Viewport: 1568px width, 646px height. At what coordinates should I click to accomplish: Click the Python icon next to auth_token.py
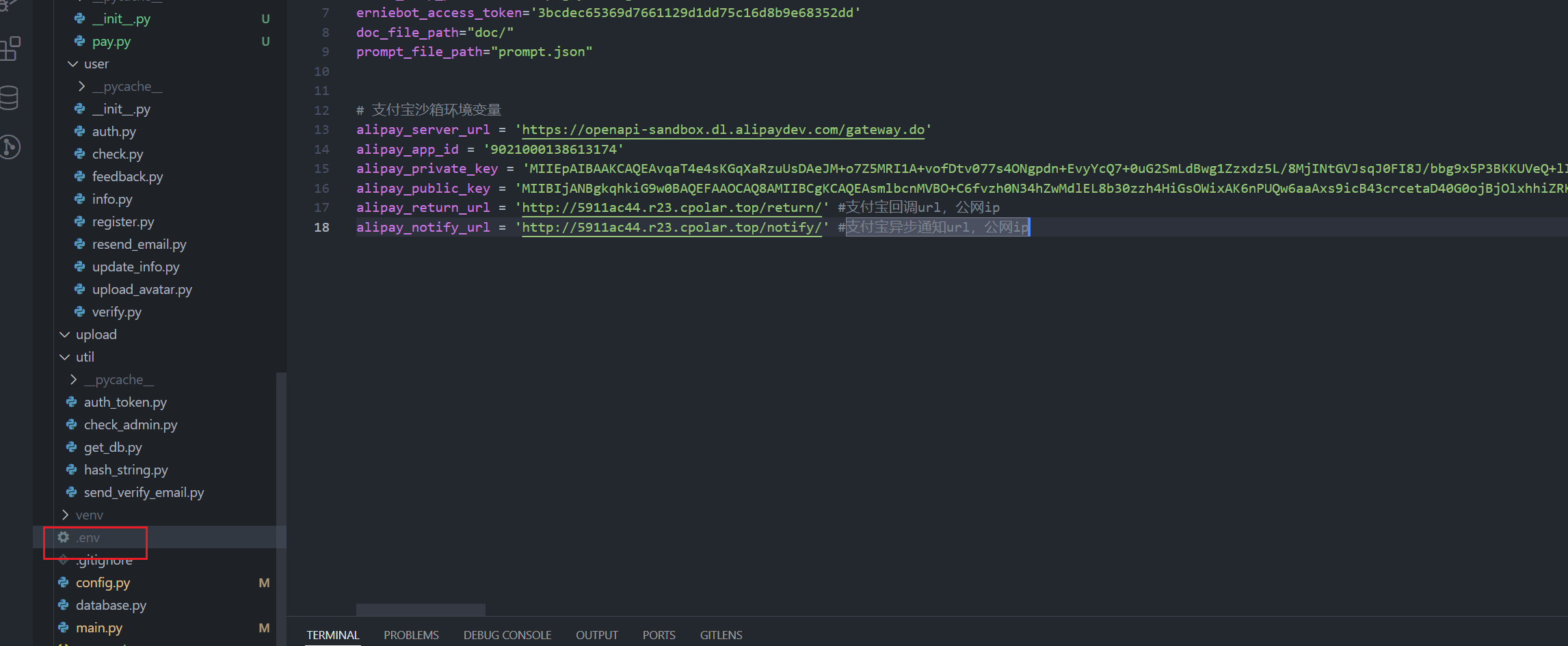(72, 402)
